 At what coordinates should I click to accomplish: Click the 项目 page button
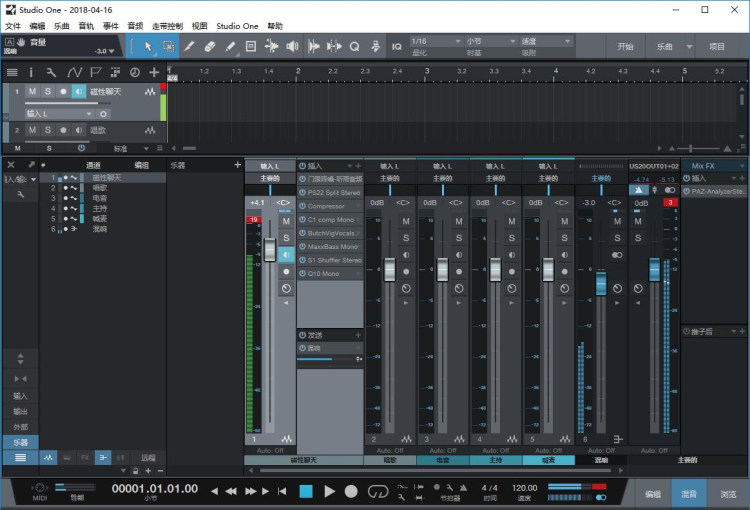click(717, 46)
